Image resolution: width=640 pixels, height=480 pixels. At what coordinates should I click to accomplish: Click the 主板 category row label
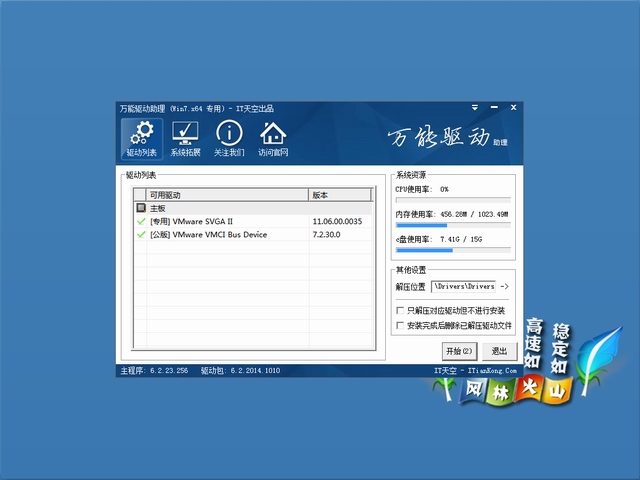158,208
